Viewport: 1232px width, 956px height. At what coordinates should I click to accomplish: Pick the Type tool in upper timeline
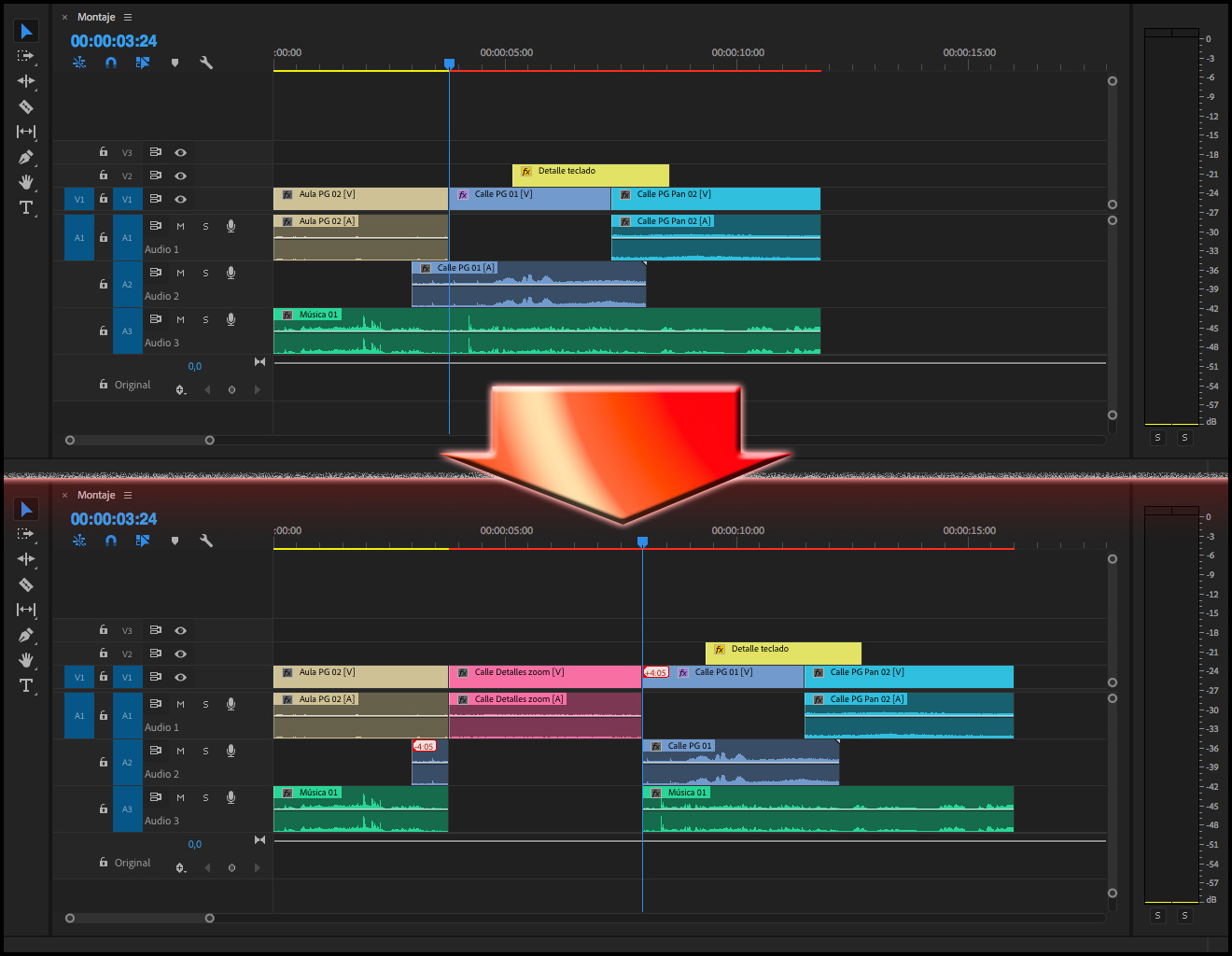pos(26,207)
